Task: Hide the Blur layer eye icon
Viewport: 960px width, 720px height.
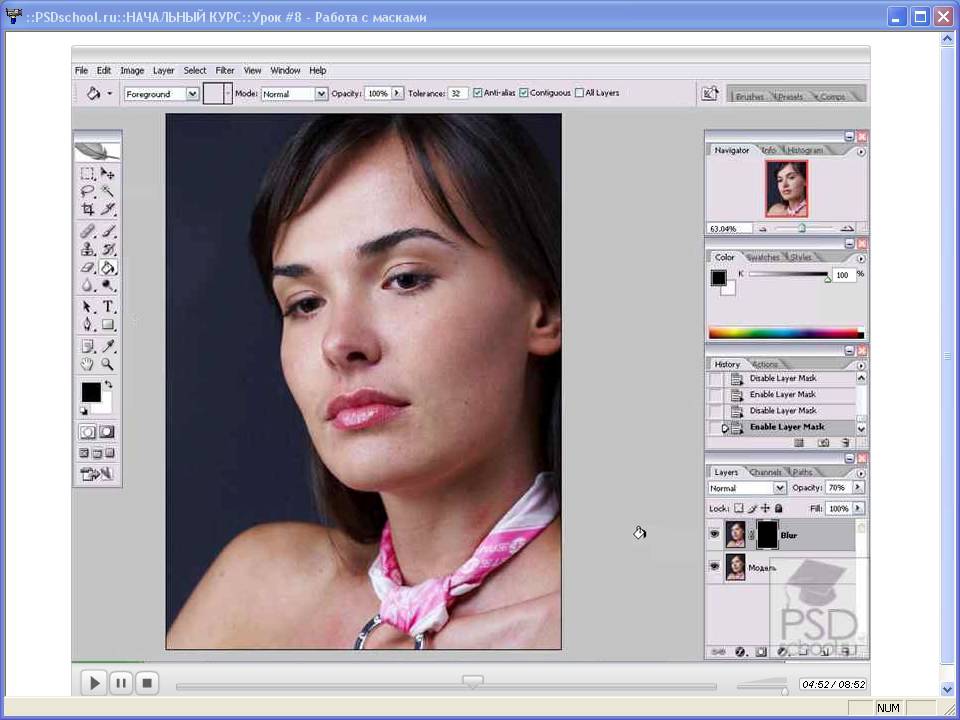Action: [x=714, y=534]
